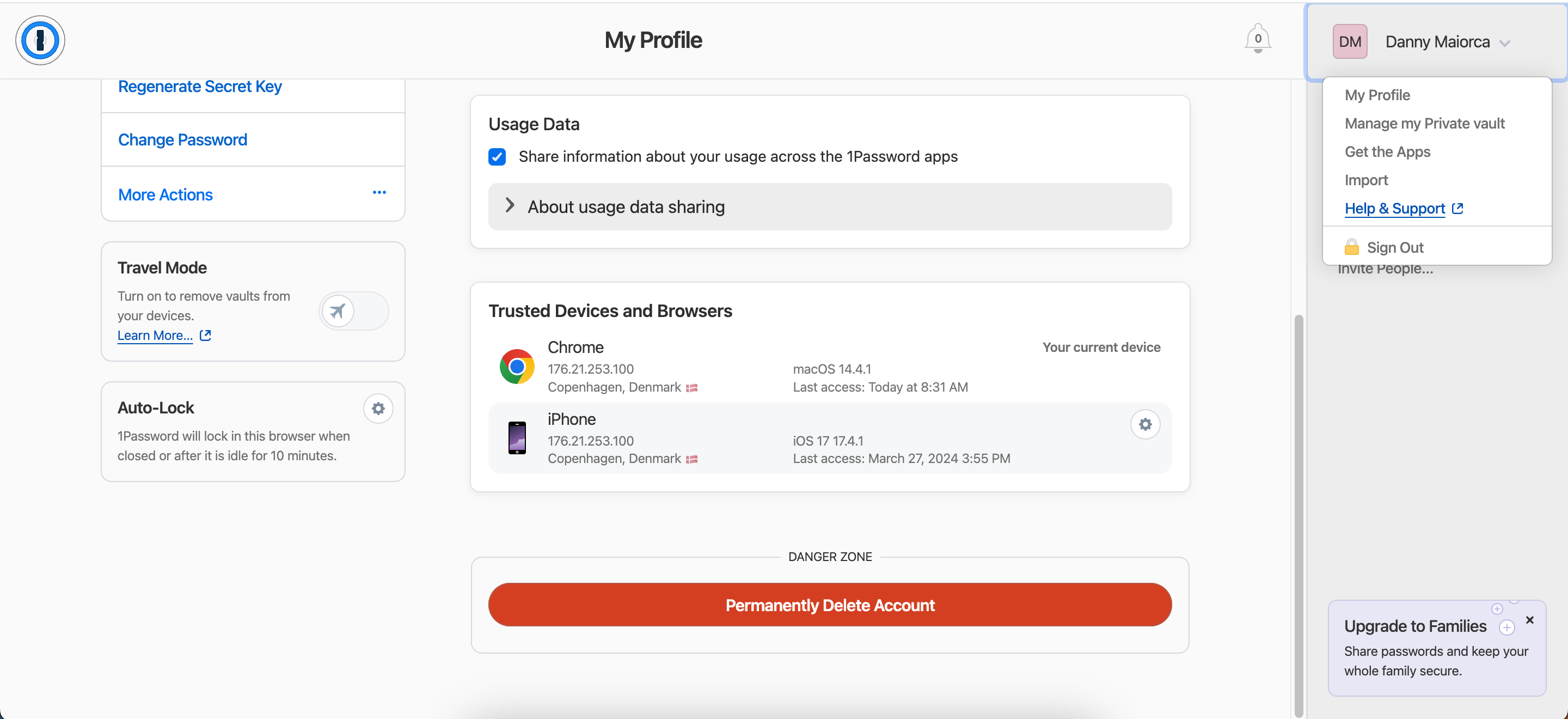Click the Auto-Lock settings gear icon

[378, 408]
